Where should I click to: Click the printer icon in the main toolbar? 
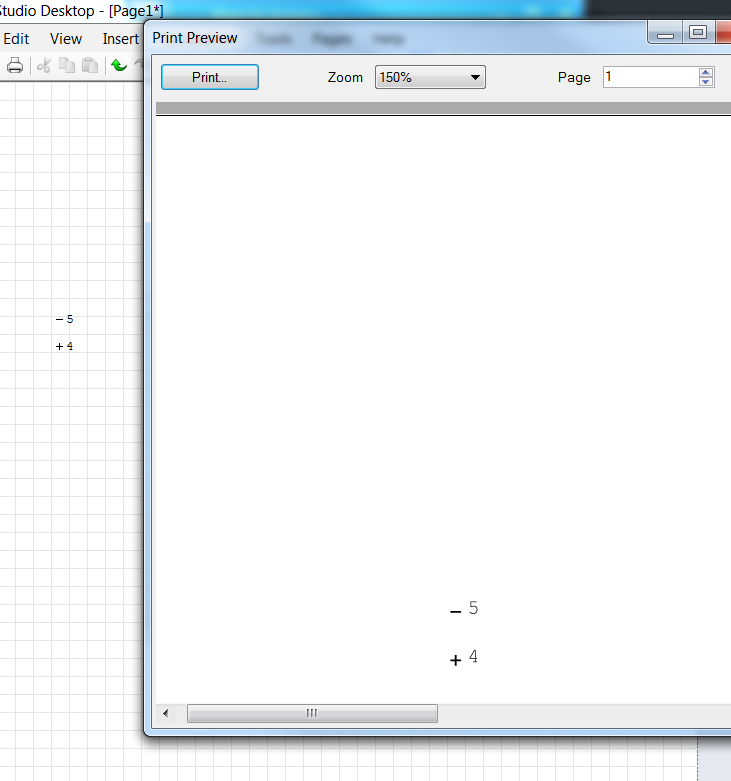15,66
